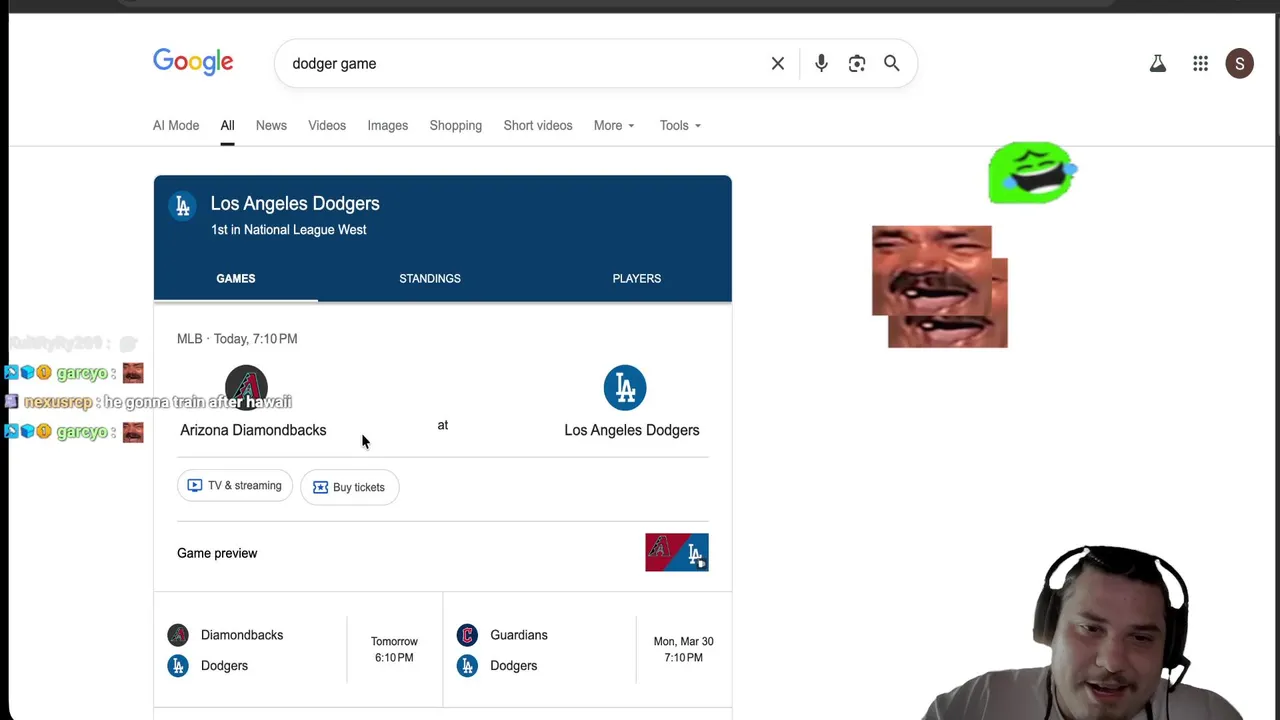
Task: Click the Diamondbacks logo in tomorrow's game
Action: point(178,635)
